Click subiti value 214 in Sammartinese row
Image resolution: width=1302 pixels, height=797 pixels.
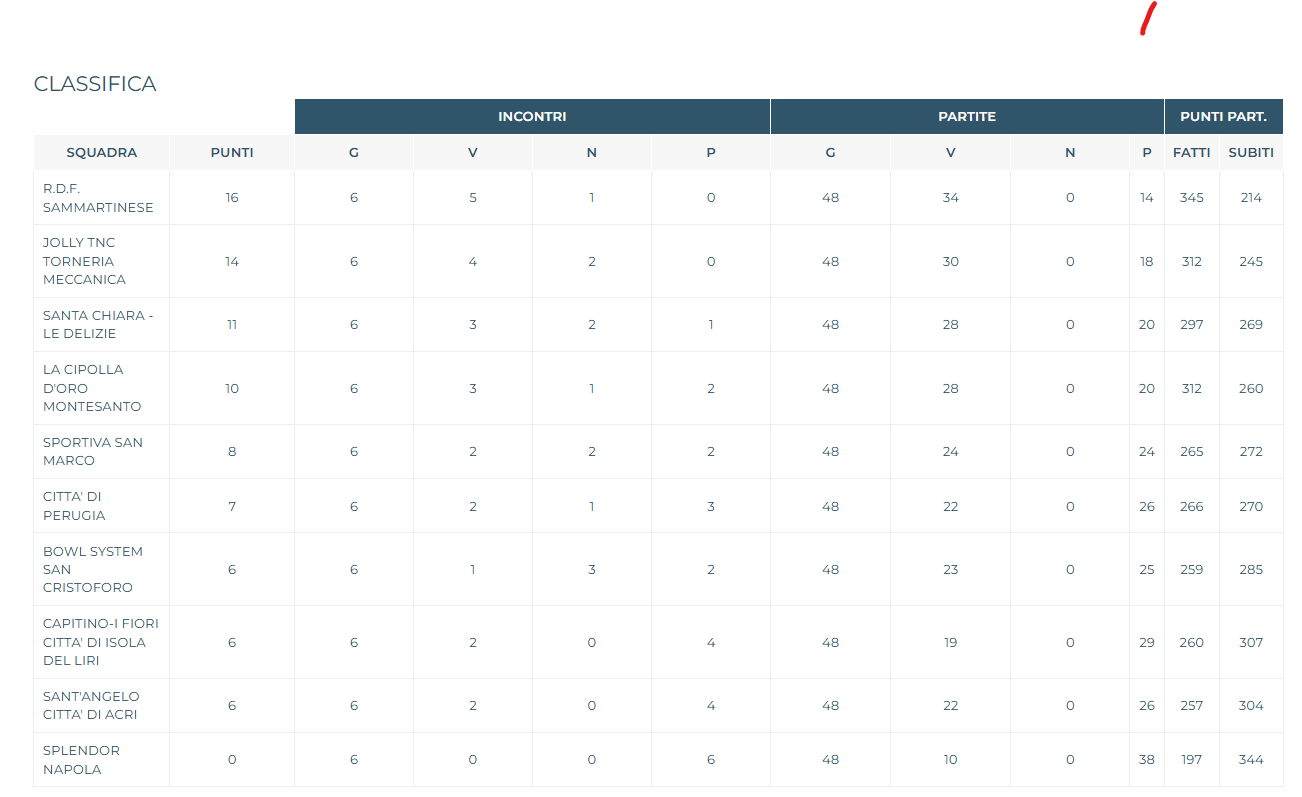coord(1251,198)
